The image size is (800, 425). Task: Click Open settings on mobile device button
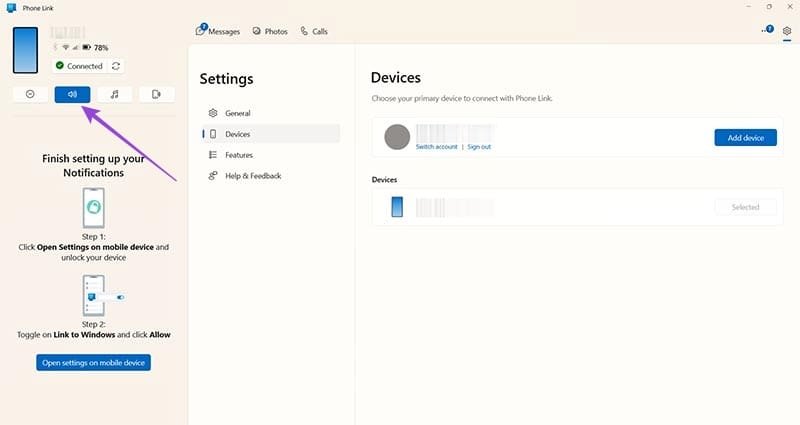[x=93, y=363]
